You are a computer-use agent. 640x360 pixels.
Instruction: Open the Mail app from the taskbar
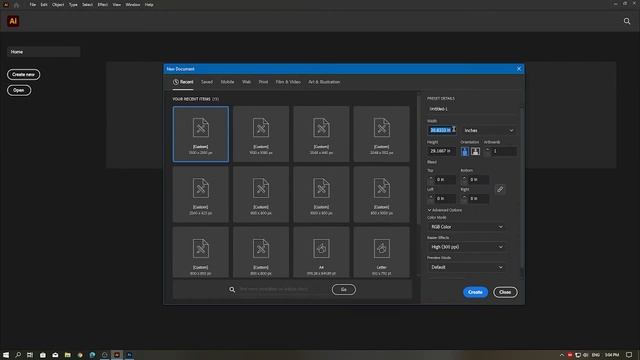click(55, 355)
